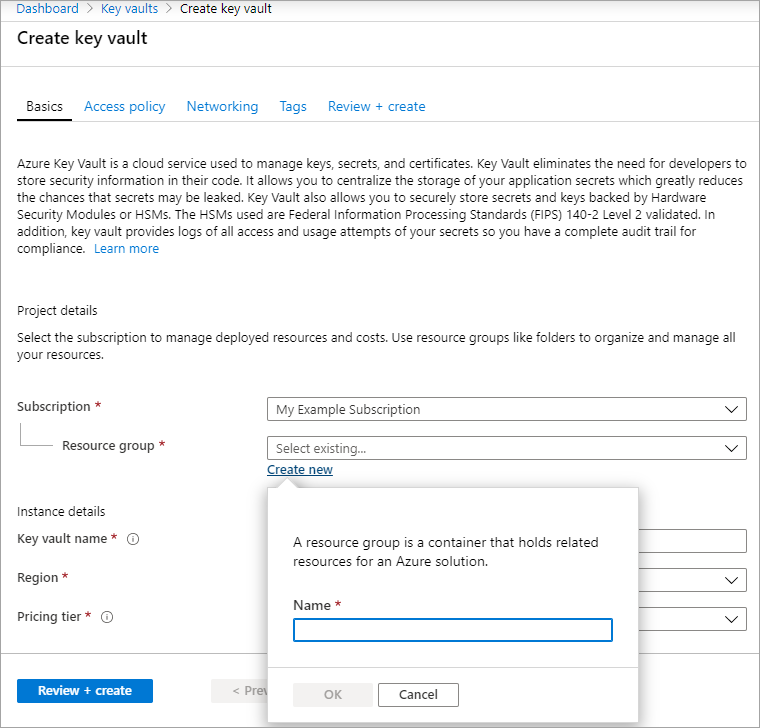Click the blue Review + create button
Viewport: 760px width, 728px height.
(x=85, y=691)
